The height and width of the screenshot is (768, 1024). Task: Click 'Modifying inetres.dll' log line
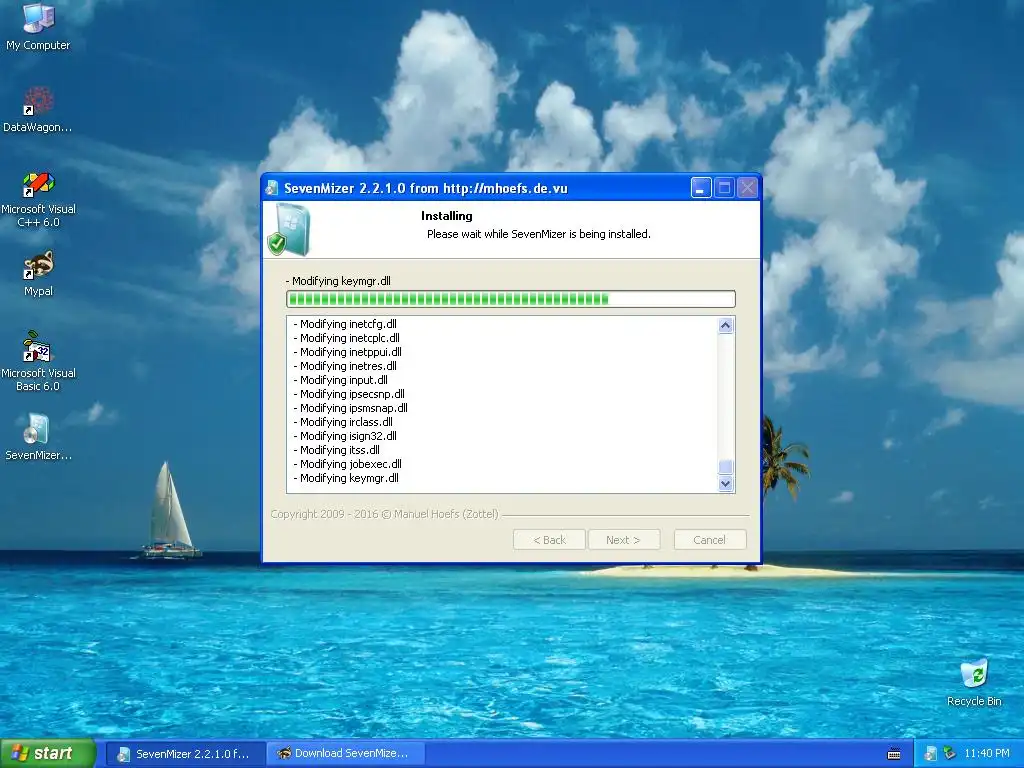point(345,366)
